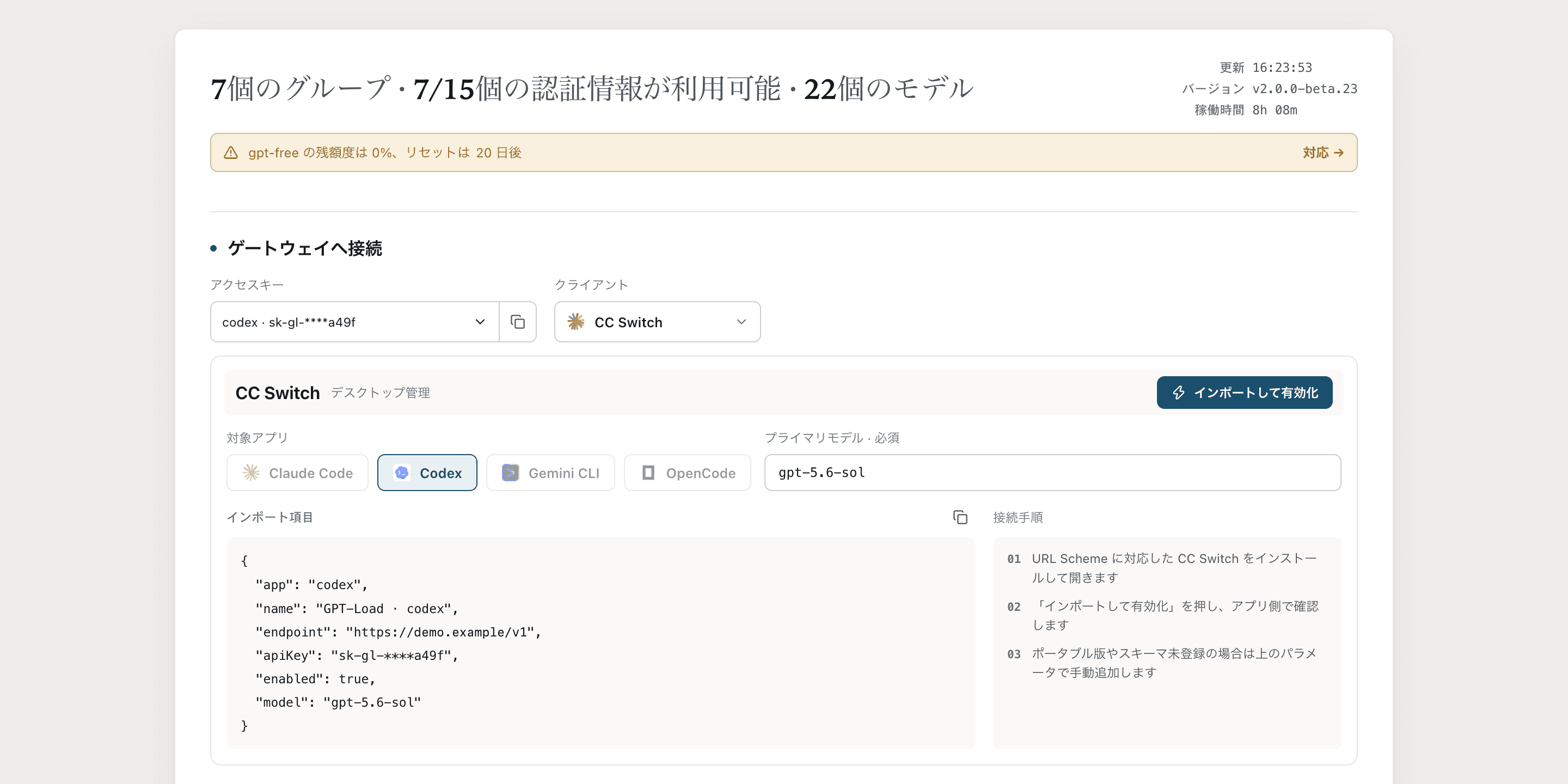Click the warning triangle icon in the gpt-free banner
1568x784 pixels.
click(x=231, y=153)
